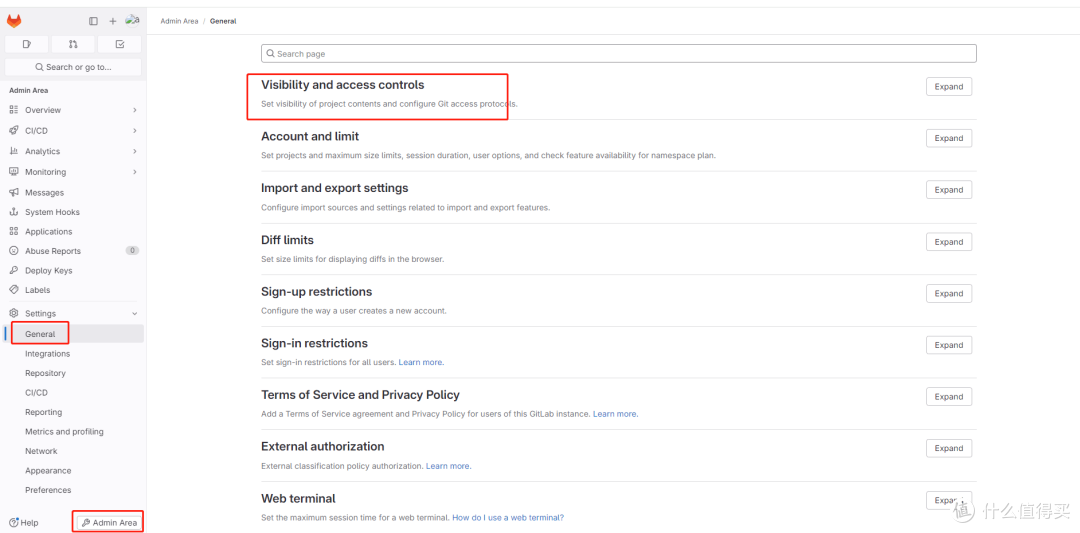
Task: Click the GitLab fox logo
Action: pos(14,21)
